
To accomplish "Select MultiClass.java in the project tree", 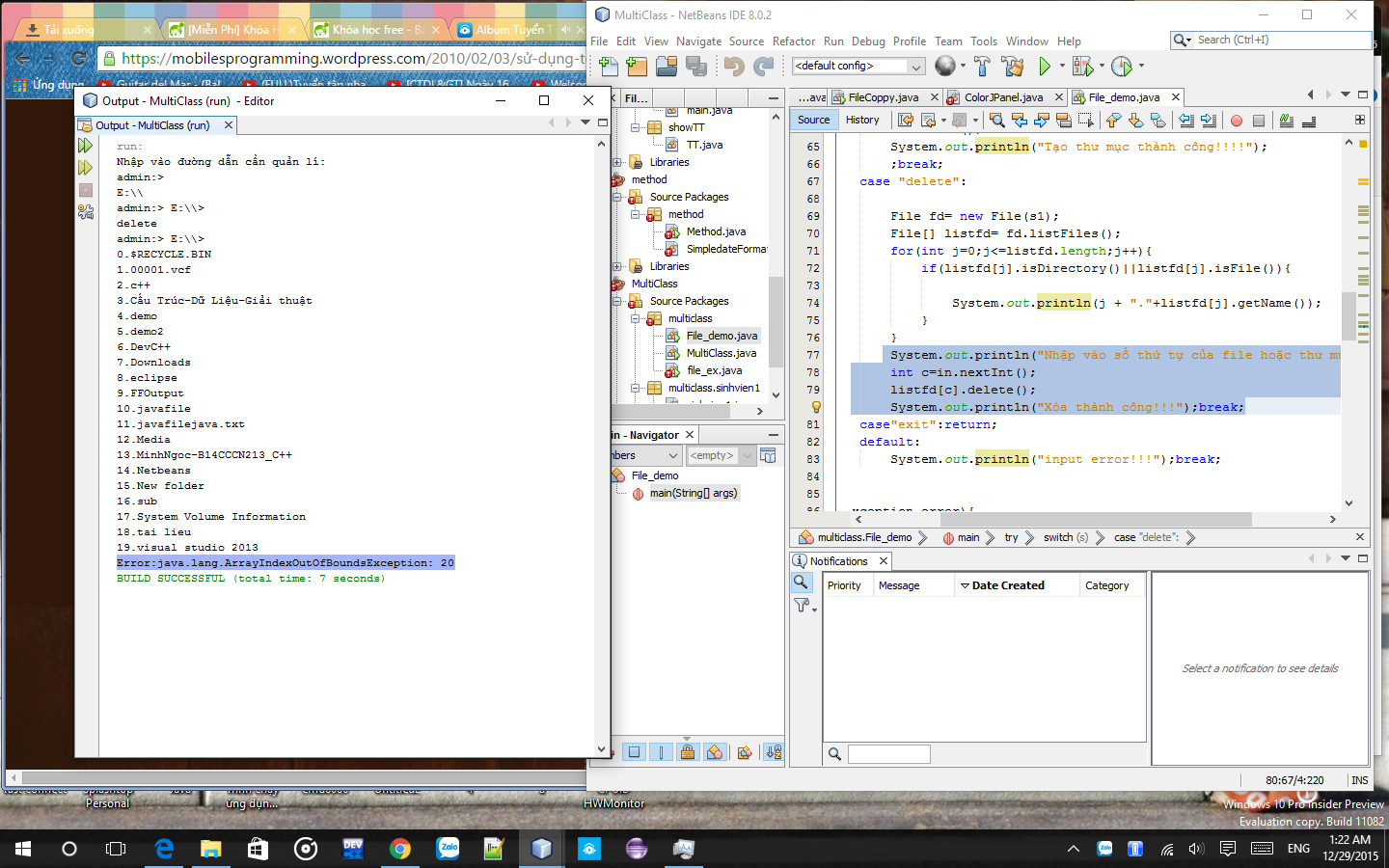I will tap(721, 353).
